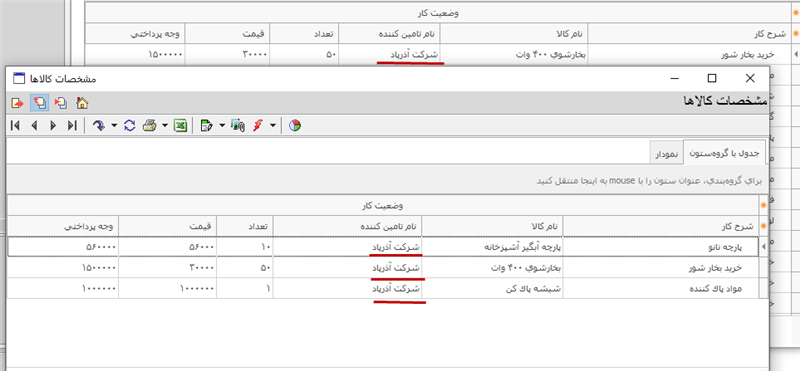Click quantity ۵۰ in the front window

point(245,267)
